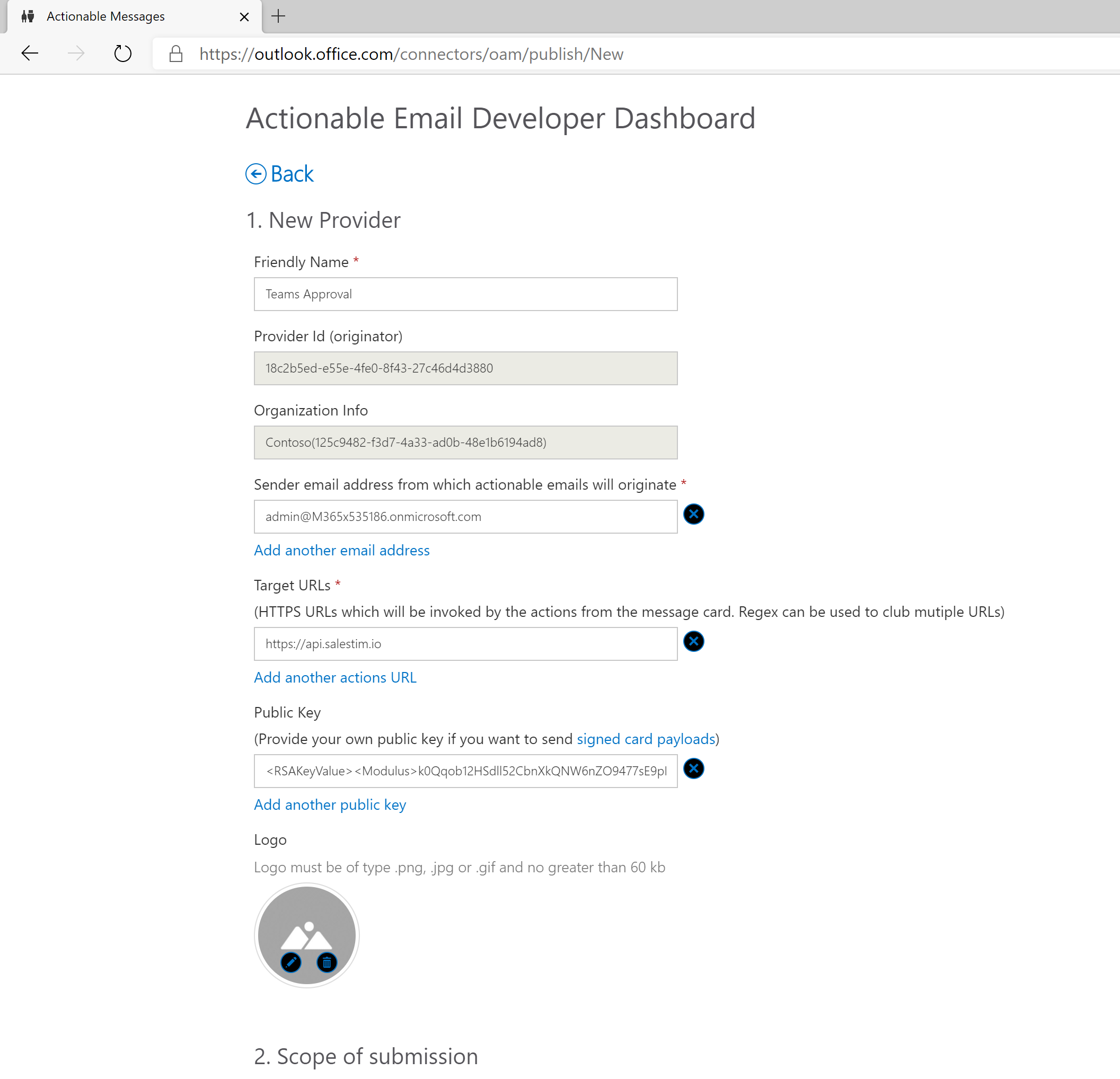Select the grayed Provider Id field
Screen dimensions: 1120x1079
click(x=464, y=368)
